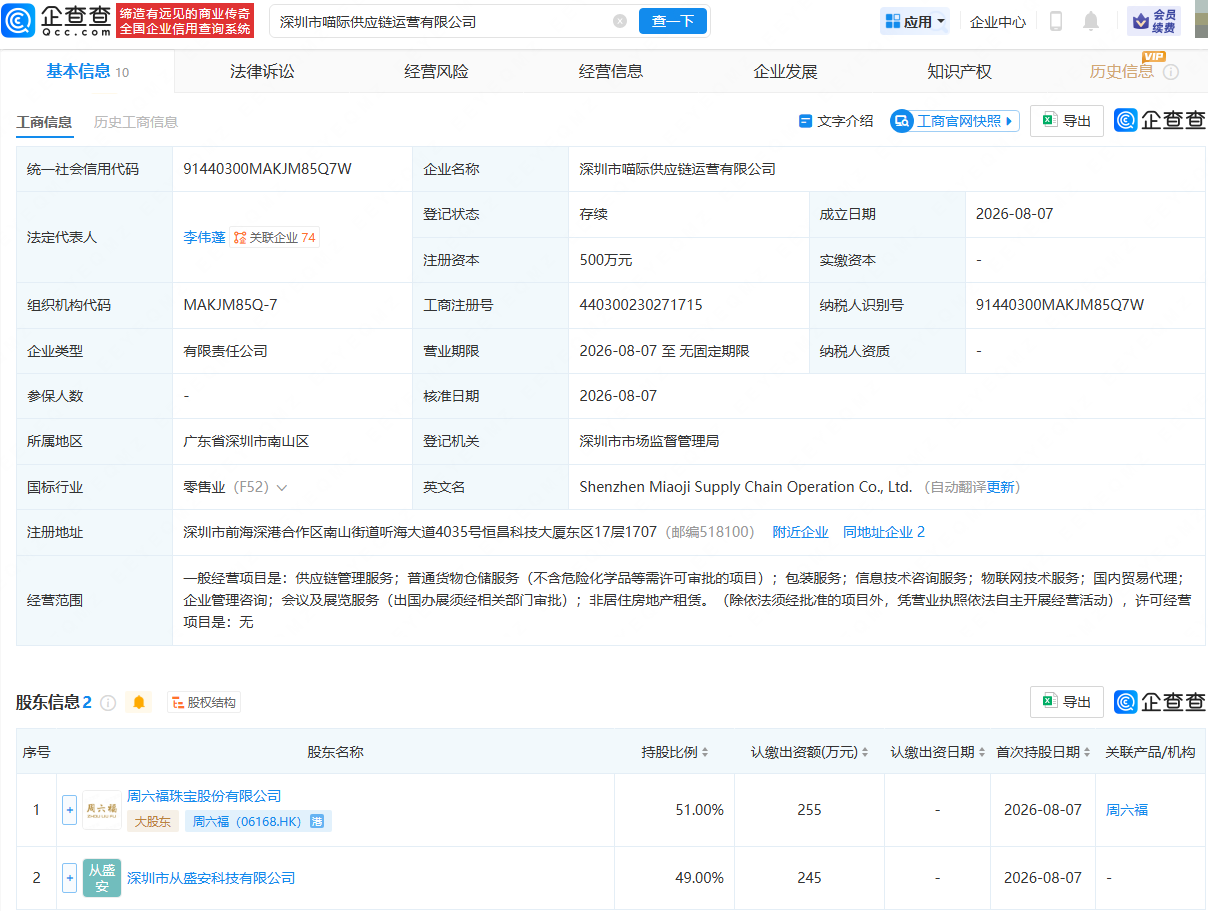1208x911 pixels.
Task: Open 同地址企业 2 link
Action: pyautogui.click(x=884, y=532)
